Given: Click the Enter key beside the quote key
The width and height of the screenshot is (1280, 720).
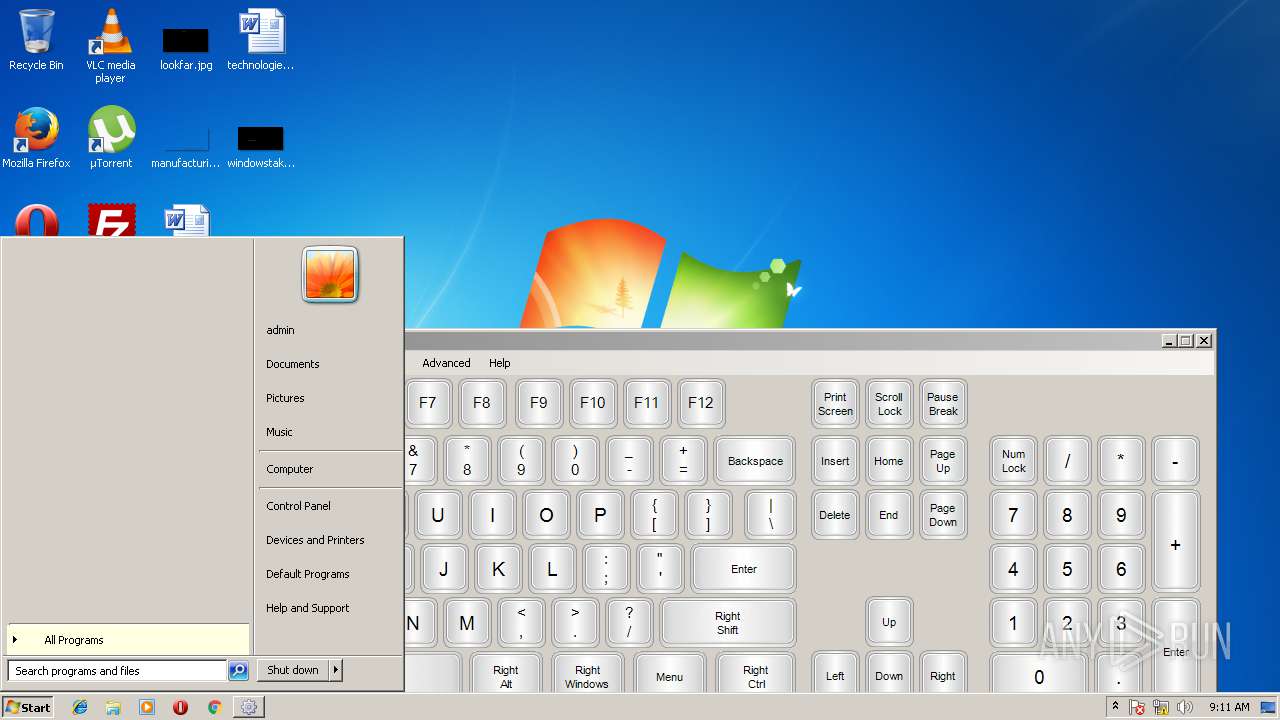Looking at the screenshot, I should pos(743,569).
